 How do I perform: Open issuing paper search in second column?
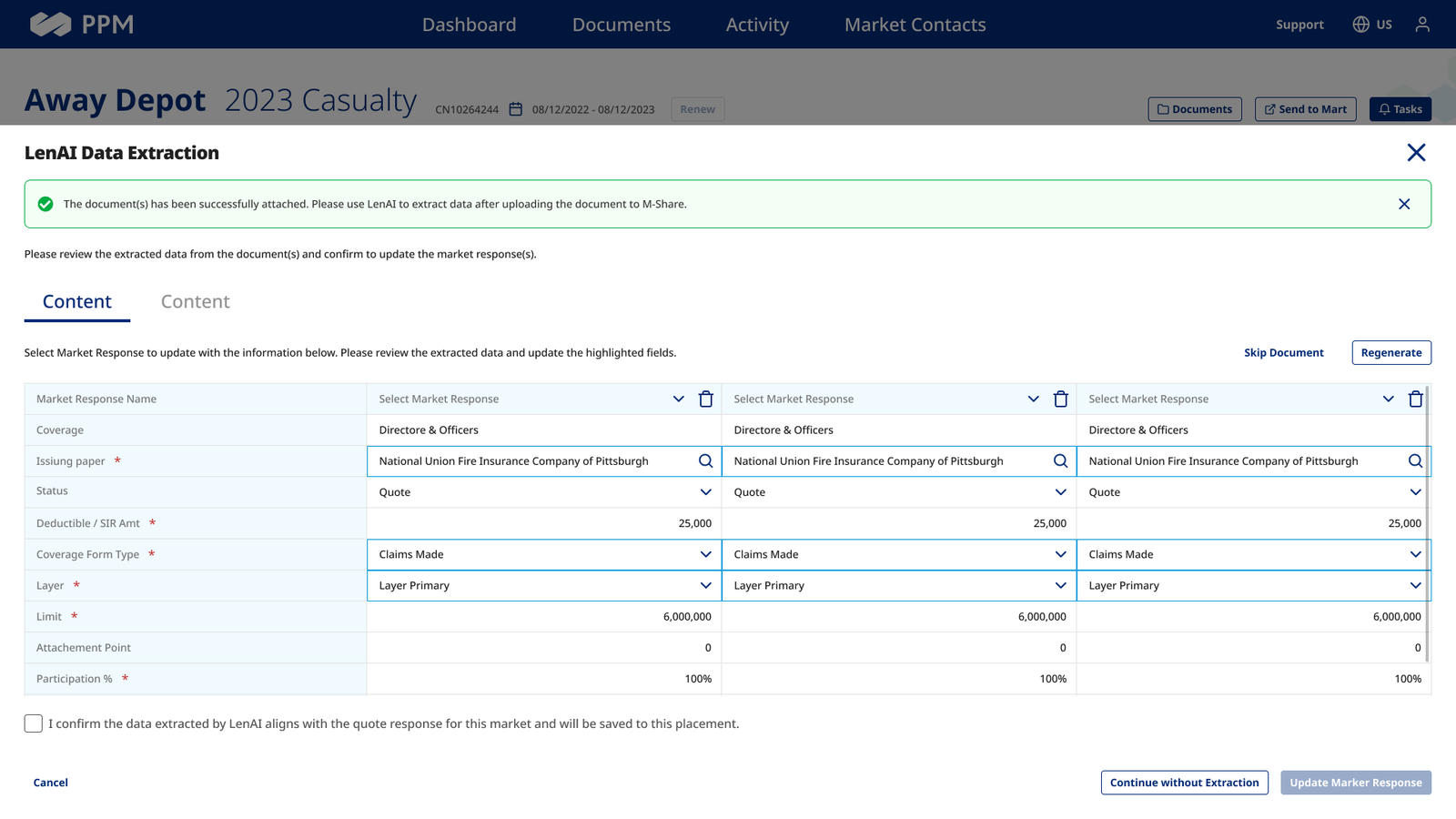1060,461
